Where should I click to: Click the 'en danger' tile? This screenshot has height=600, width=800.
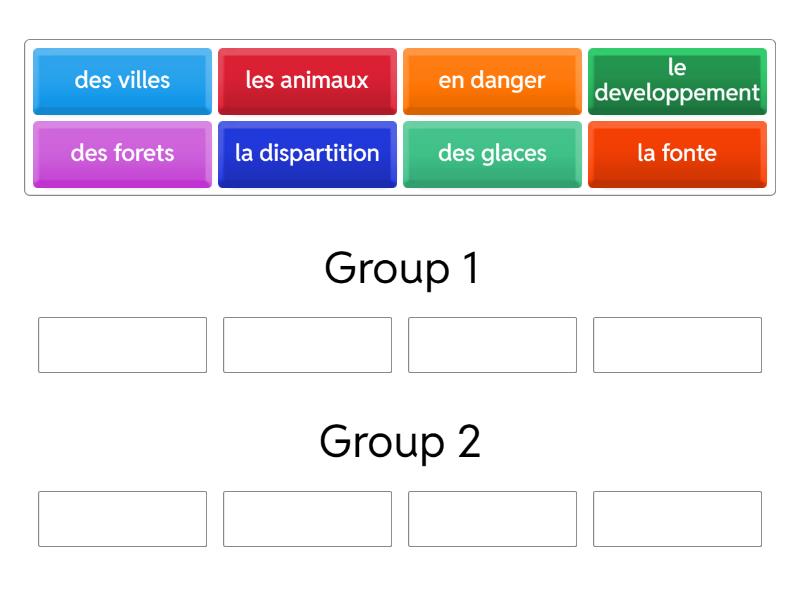pos(492,80)
